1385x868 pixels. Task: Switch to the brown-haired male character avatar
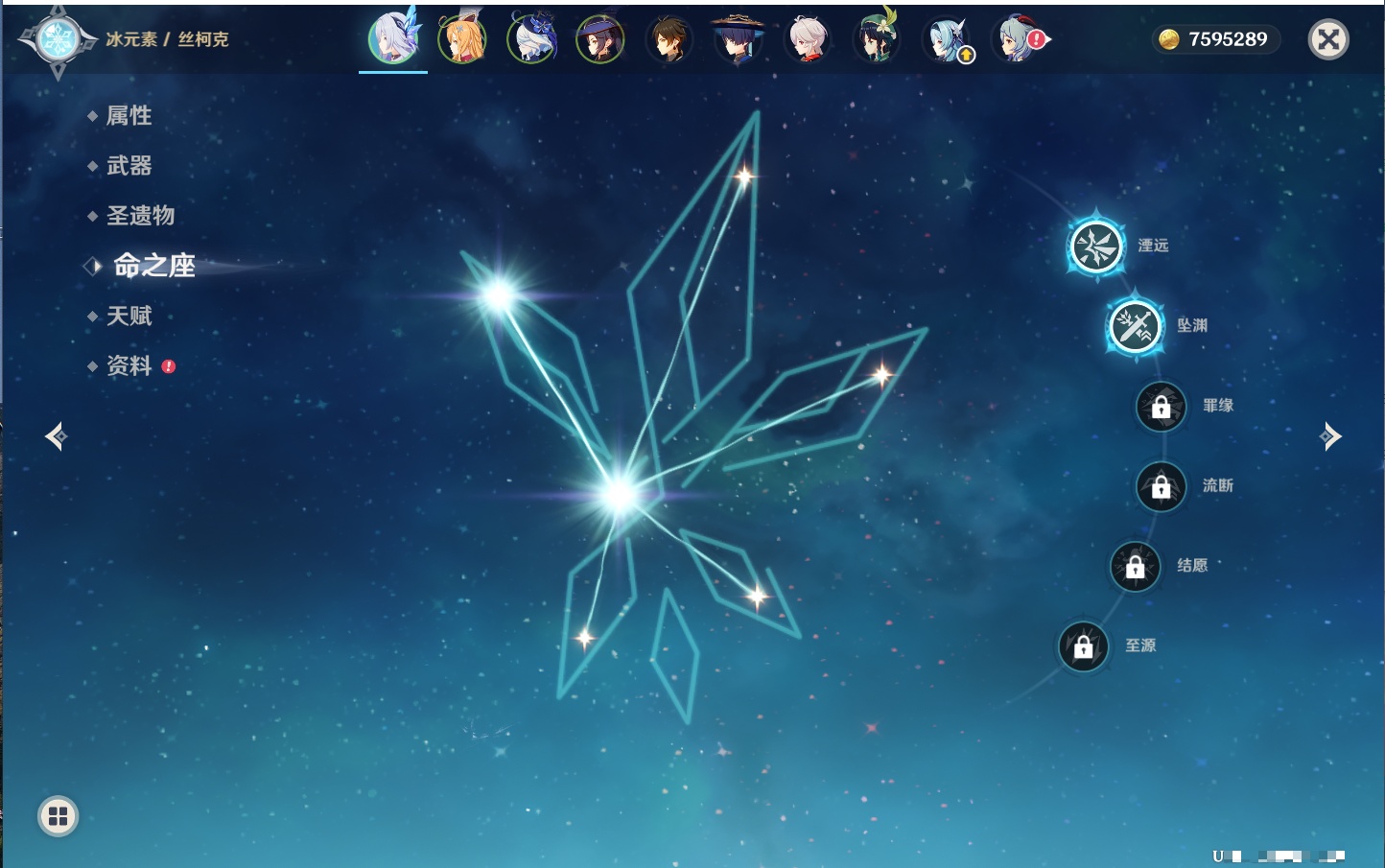click(x=669, y=39)
